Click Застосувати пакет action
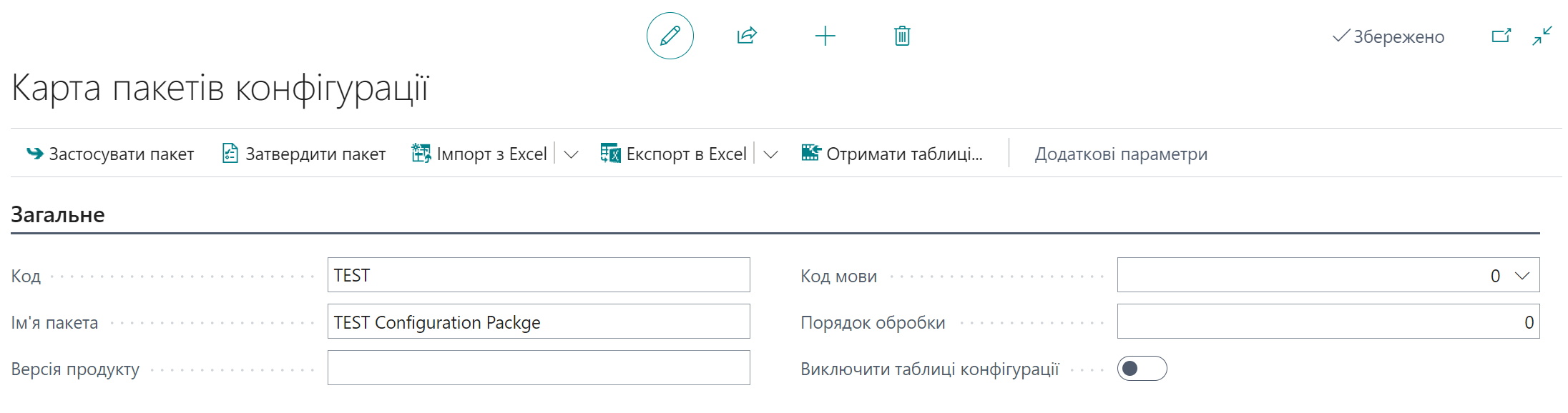This screenshot has height=413, width=1568. (x=110, y=154)
